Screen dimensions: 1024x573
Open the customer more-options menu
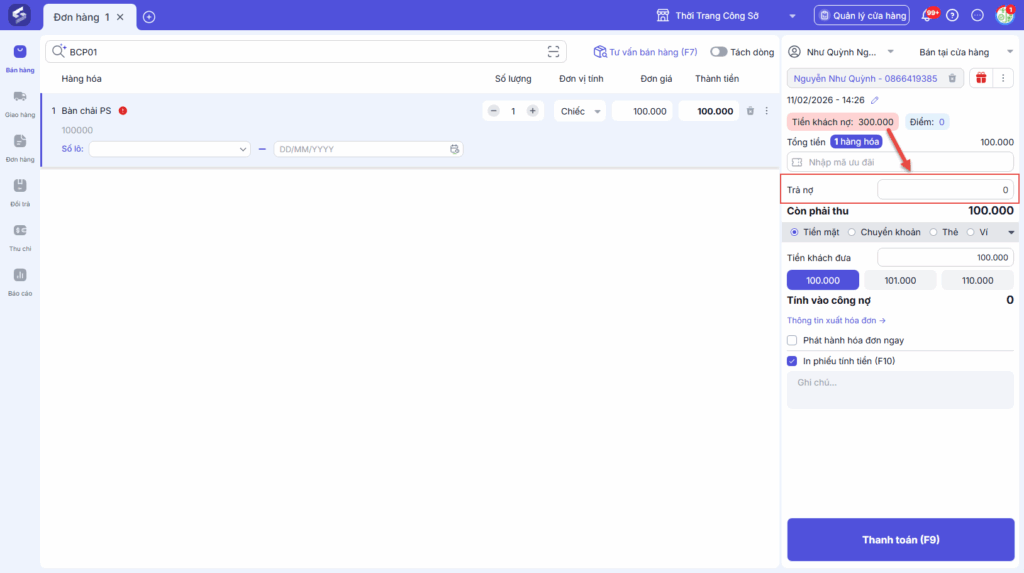pyautogui.click(x=1003, y=78)
